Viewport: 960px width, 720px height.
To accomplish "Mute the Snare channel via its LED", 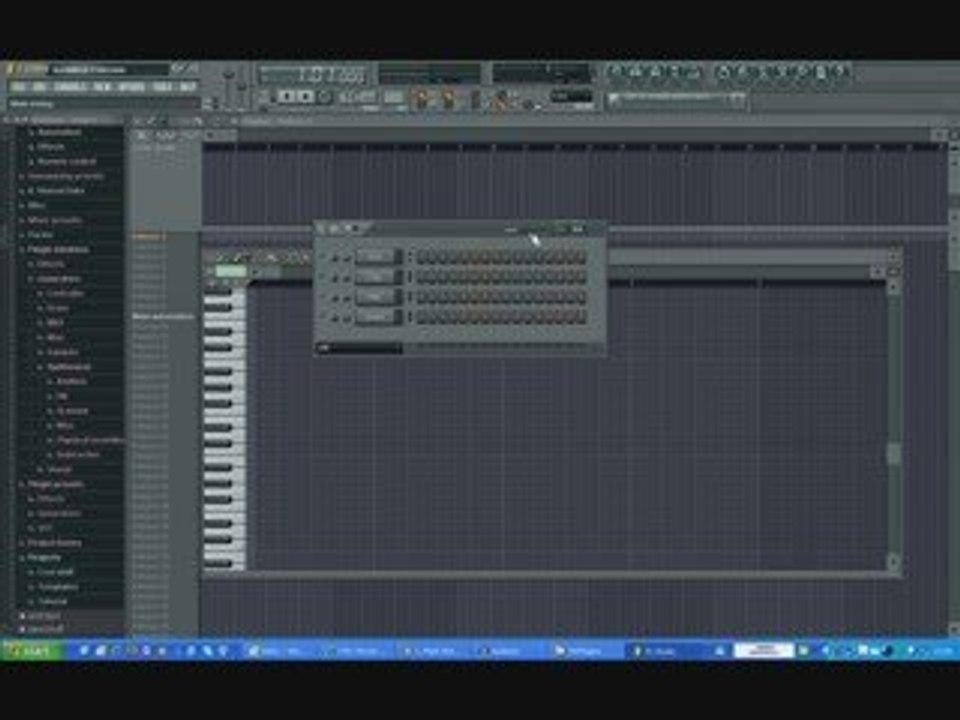I will (323, 317).
